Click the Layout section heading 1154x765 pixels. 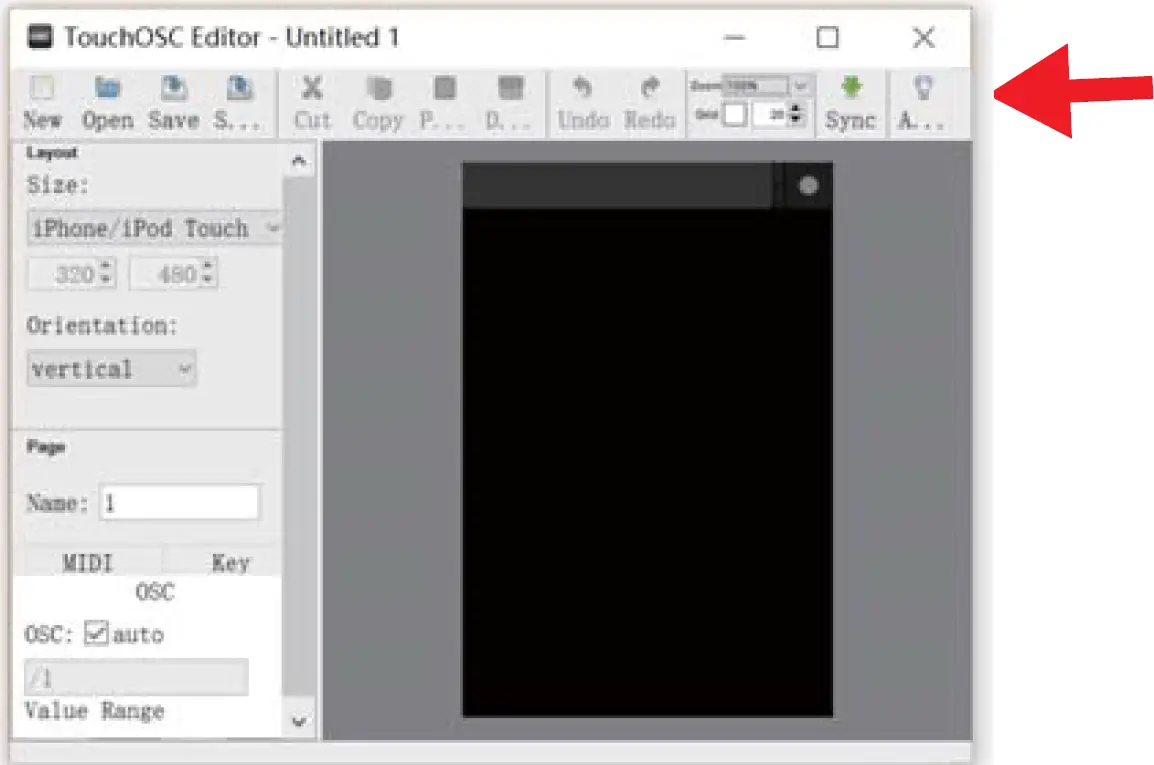pyautogui.click(x=52, y=152)
